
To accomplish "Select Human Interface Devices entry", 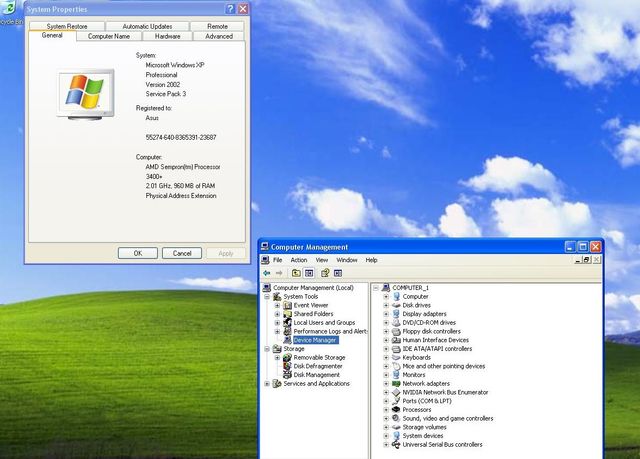I will click(x=436, y=340).
